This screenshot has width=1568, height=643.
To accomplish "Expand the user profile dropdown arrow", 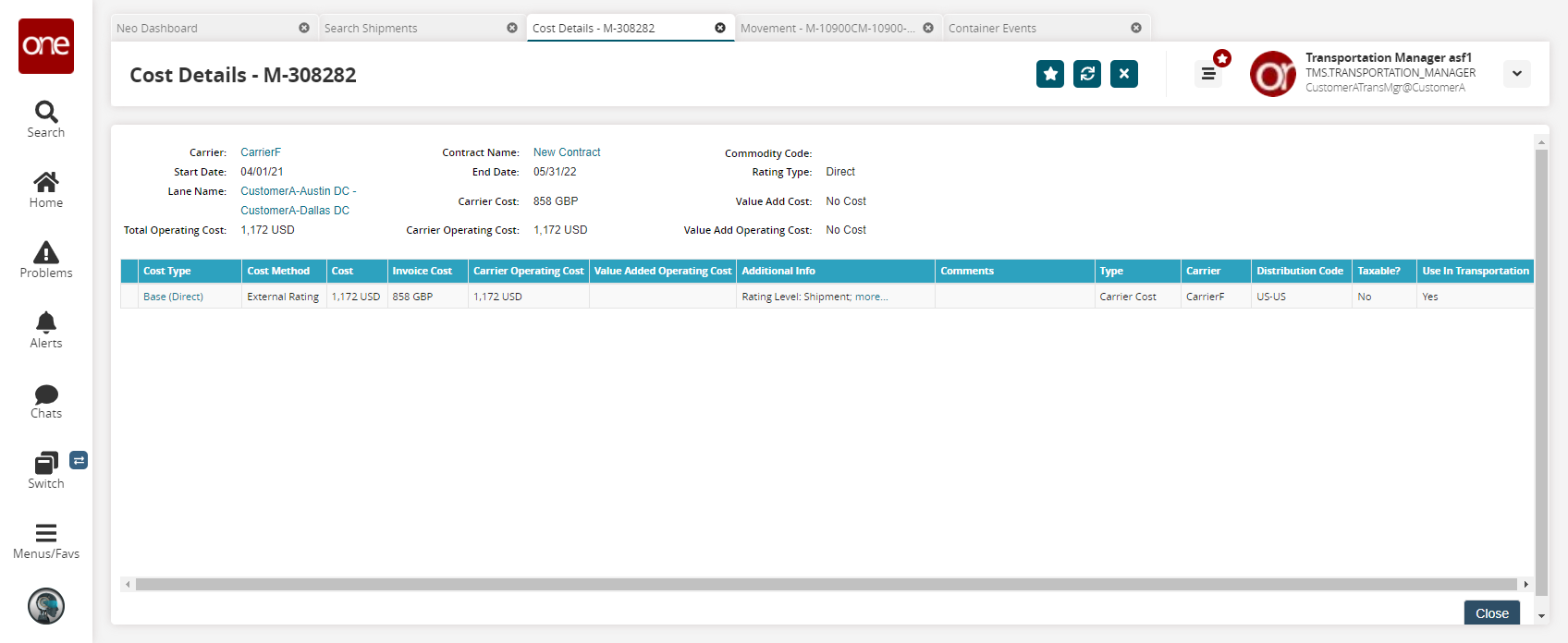I will click(x=1517, y=74).
